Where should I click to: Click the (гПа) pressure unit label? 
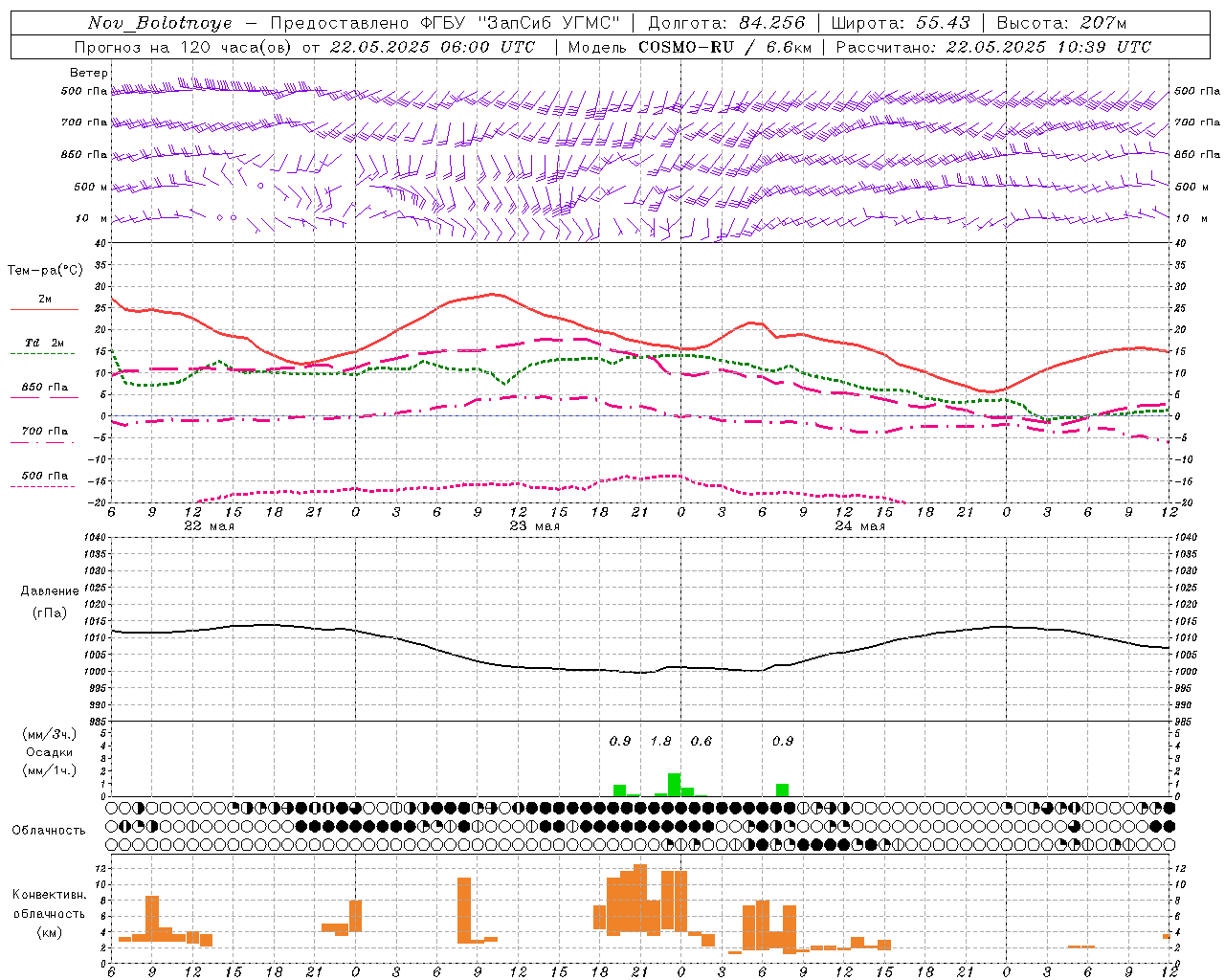tap(50, 613)
